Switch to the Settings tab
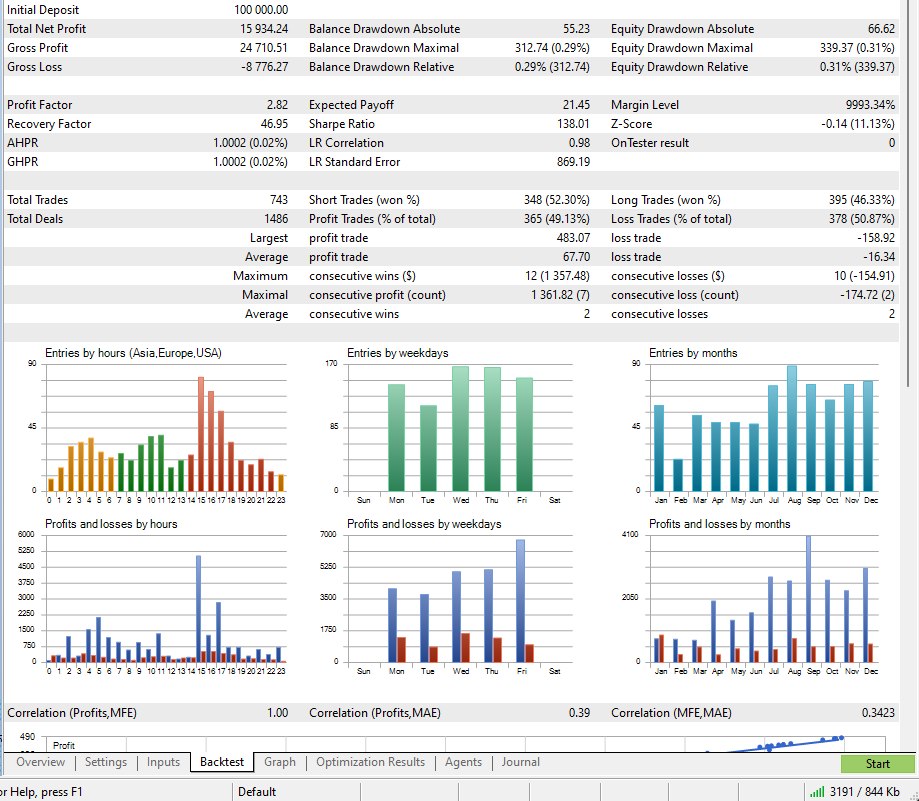 (x=105, y=762)
